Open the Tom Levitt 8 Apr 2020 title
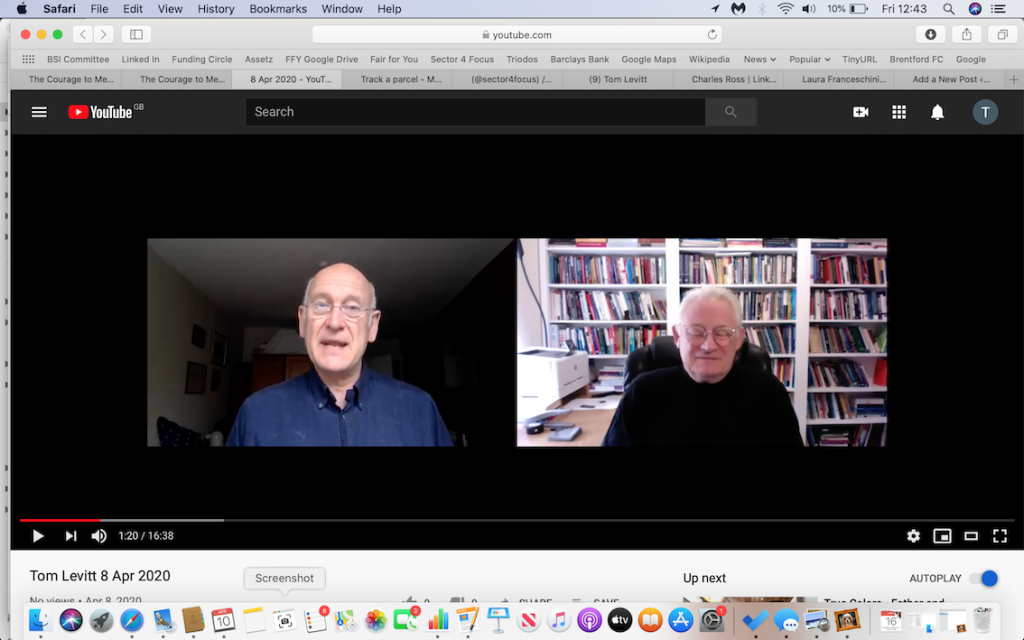 (x=100, y=576)
